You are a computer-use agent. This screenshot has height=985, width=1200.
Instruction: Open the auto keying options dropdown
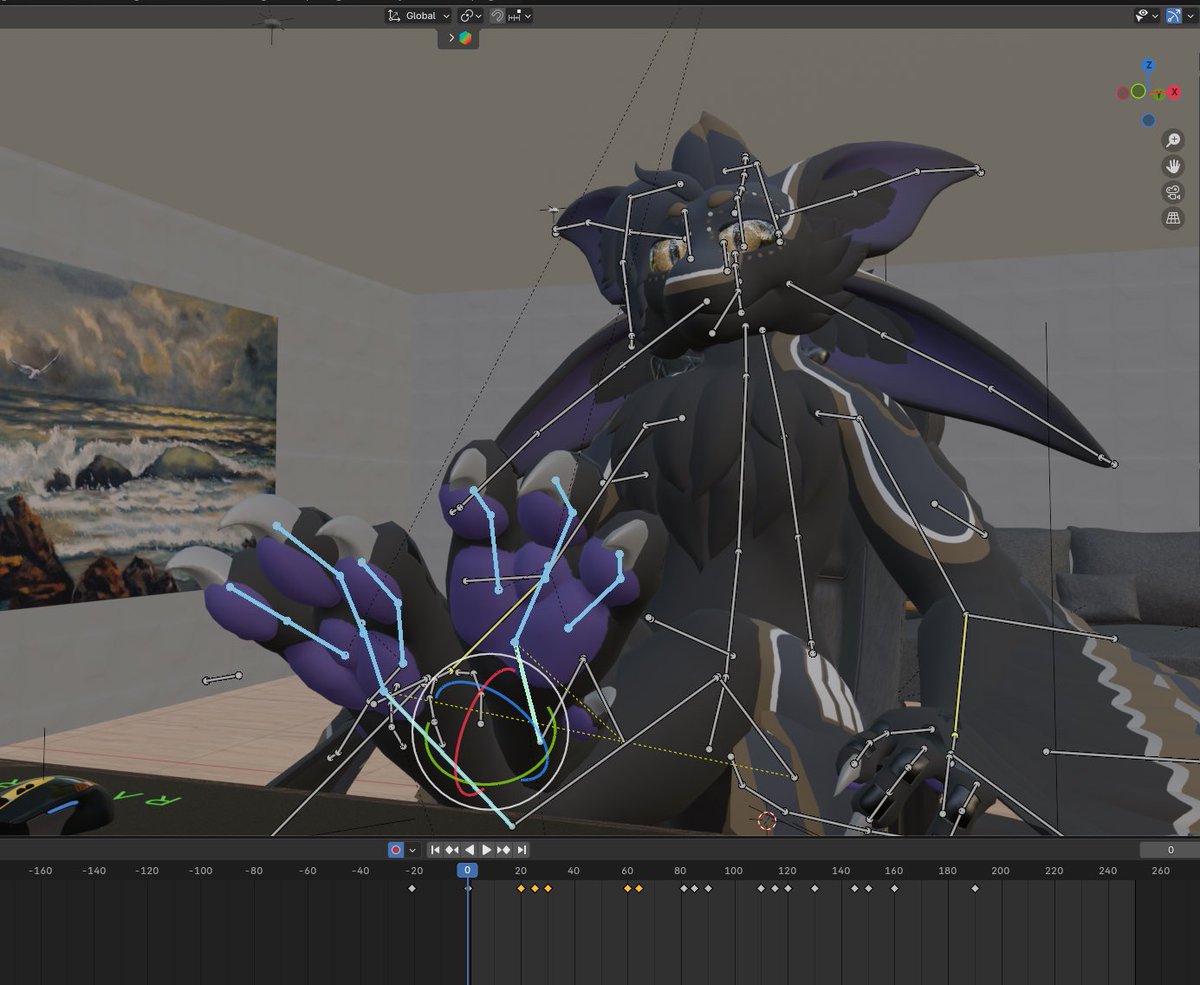pos(412,850)
